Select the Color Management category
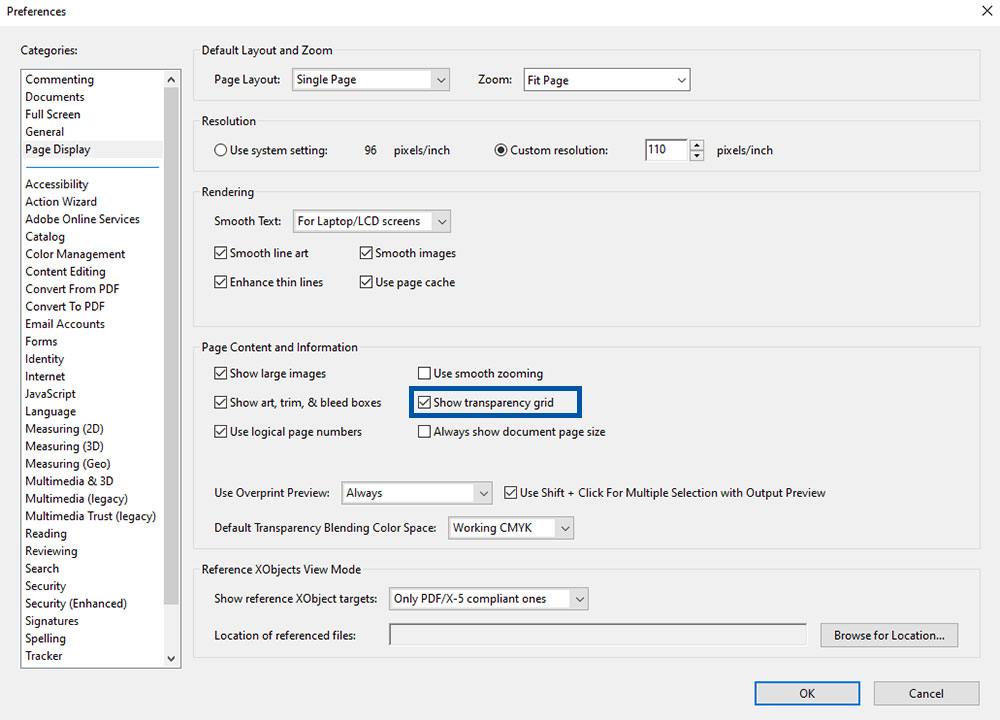 [75, 253]
